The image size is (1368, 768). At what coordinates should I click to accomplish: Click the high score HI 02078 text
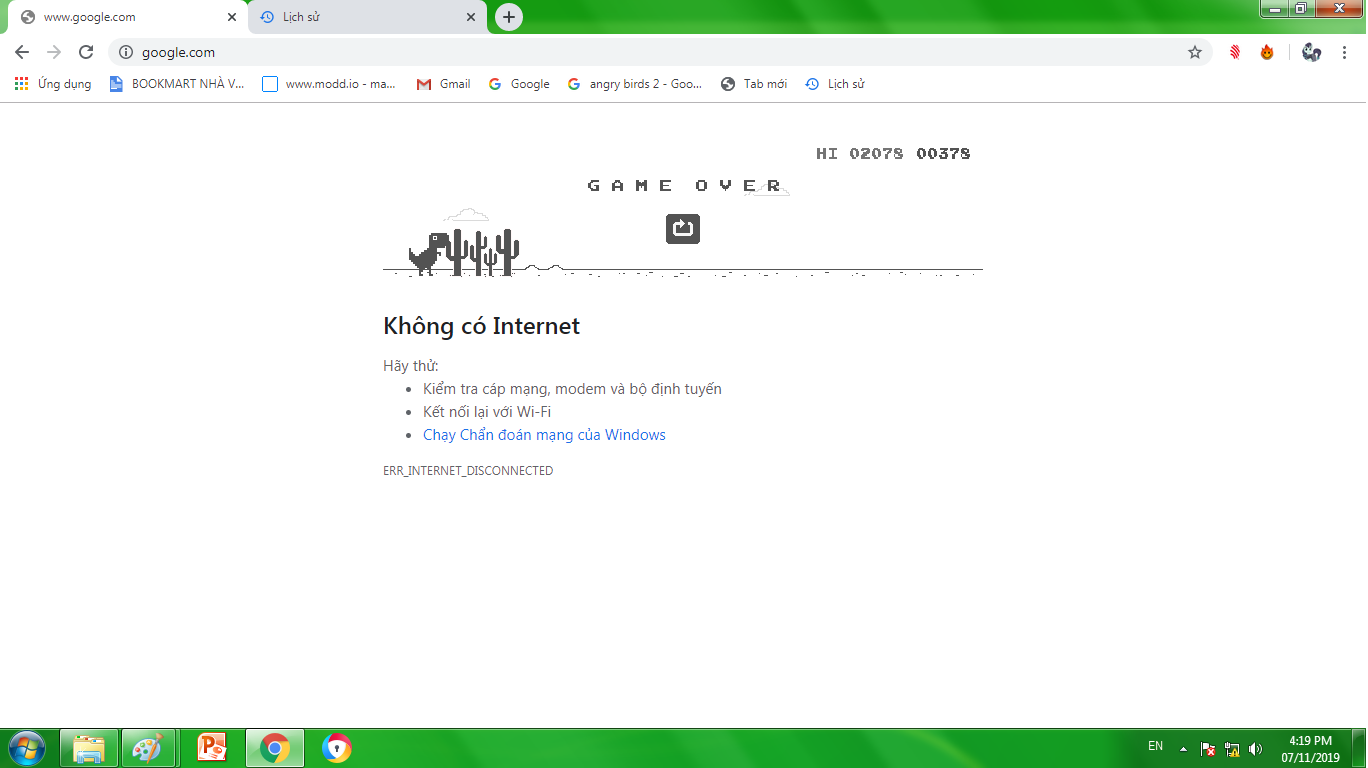pyautogui.click(x=859, y=153)
